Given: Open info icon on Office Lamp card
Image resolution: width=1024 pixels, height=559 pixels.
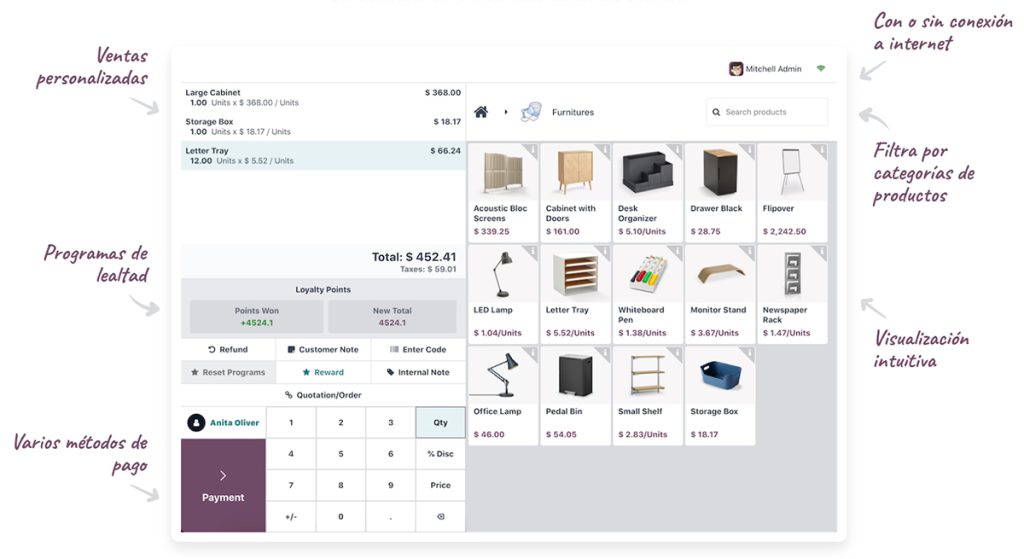Looking at the screenshot, I should coord(532,353).
